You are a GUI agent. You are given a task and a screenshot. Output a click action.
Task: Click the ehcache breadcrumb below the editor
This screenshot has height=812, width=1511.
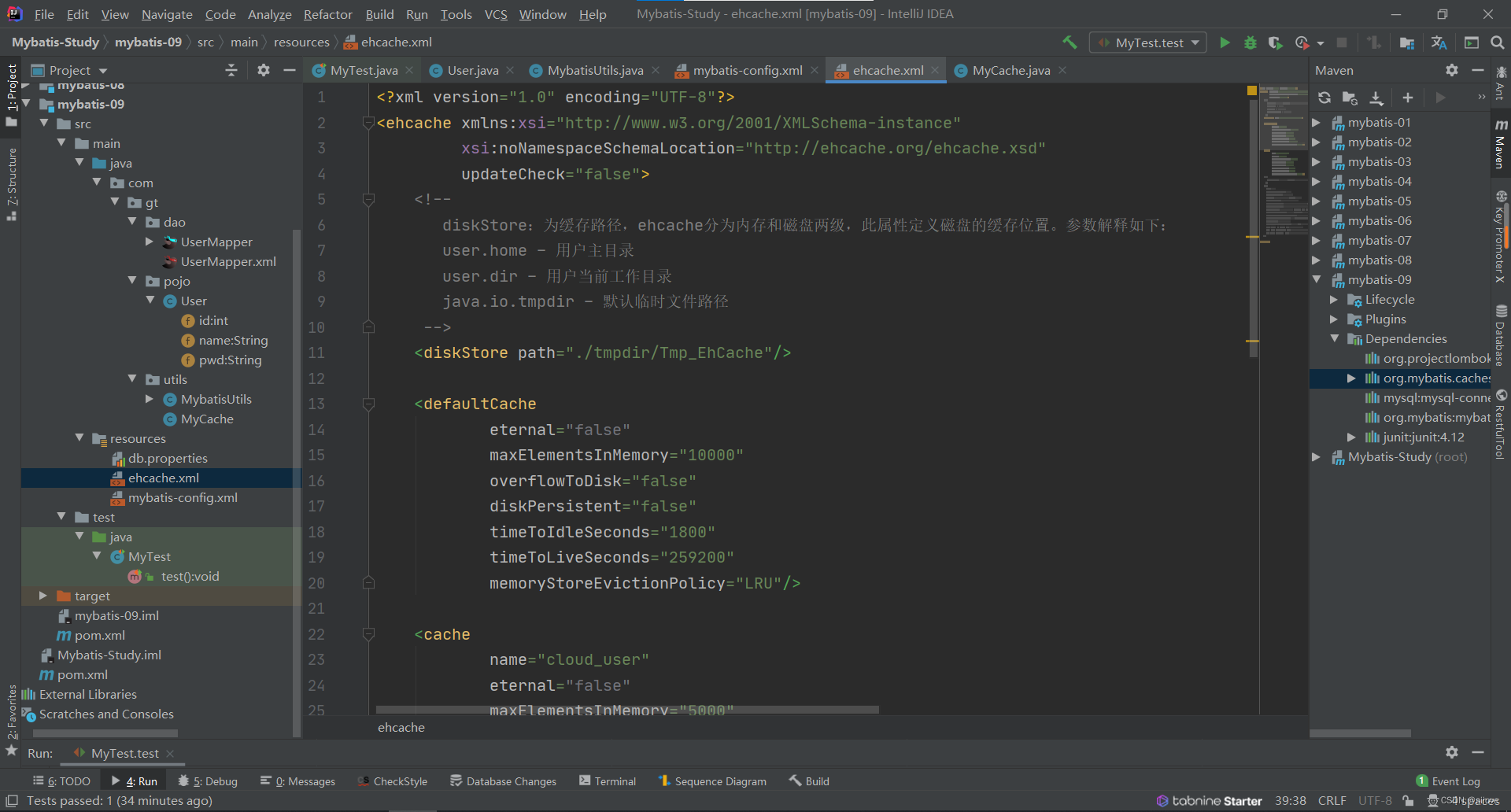tap(401, 727)
